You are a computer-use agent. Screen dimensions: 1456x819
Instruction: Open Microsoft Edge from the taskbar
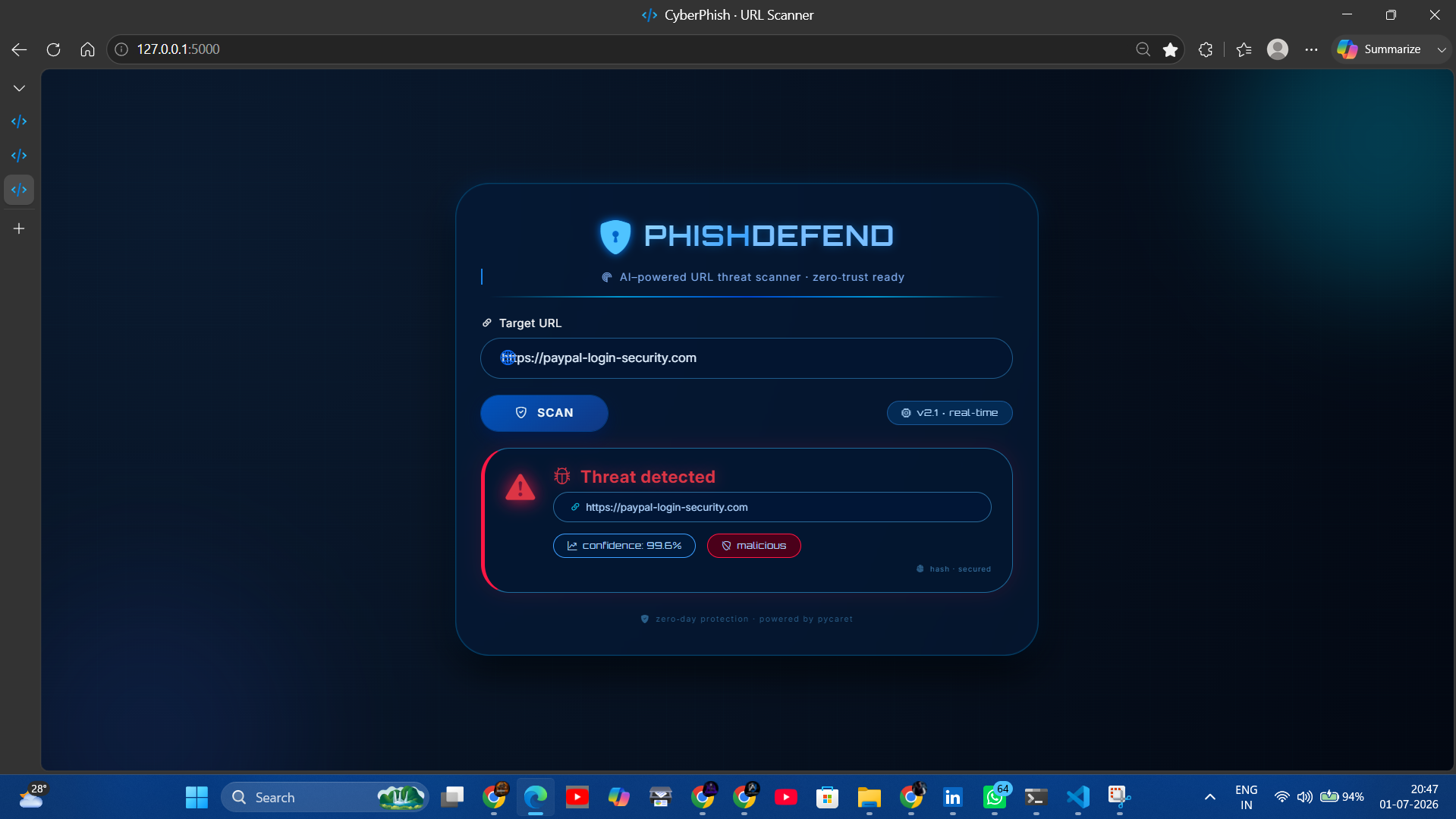tap(536, 797)
